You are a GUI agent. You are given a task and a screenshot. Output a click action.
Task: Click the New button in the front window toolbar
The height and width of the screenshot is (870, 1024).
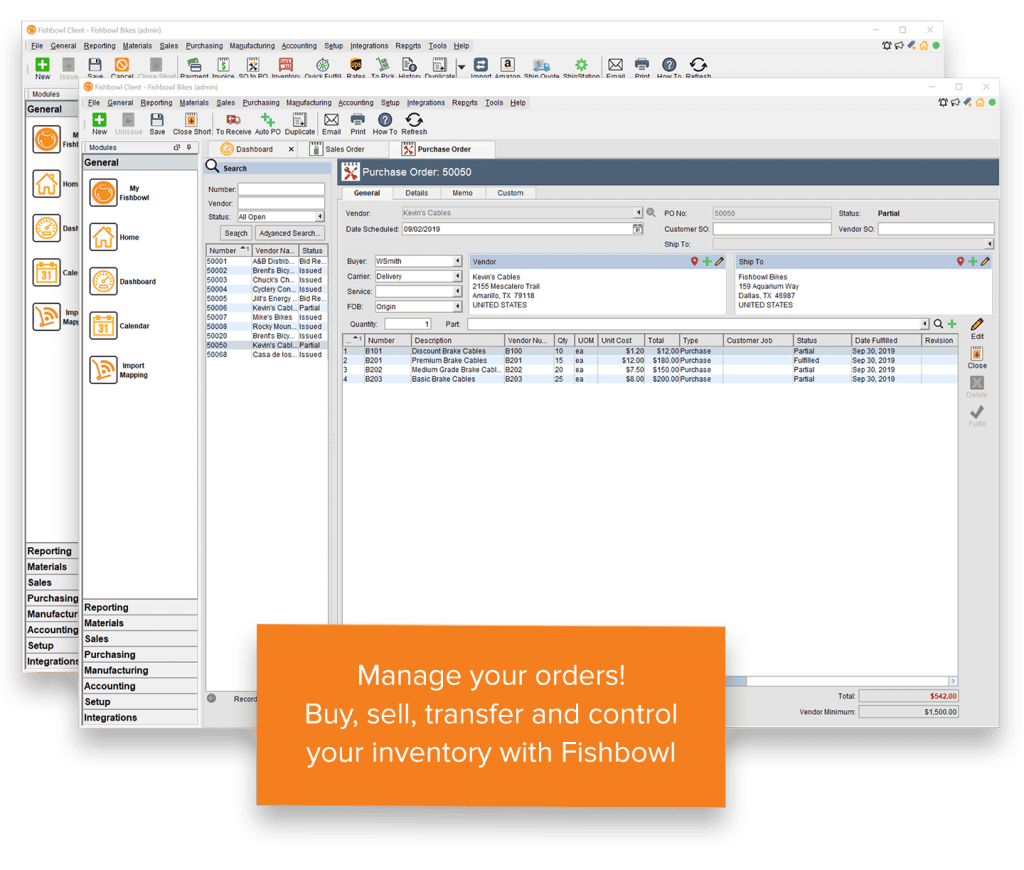point(99,123)
